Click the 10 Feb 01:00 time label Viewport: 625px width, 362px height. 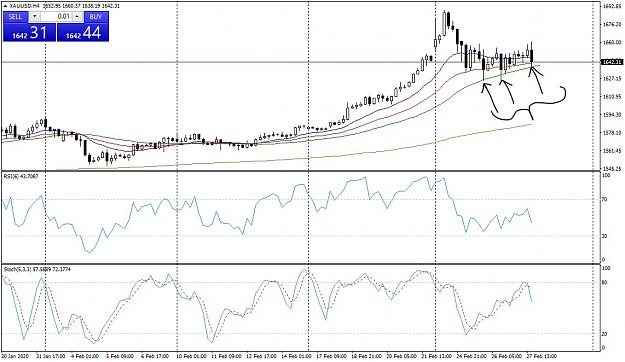pyautogui.click(x=192, y=356)
